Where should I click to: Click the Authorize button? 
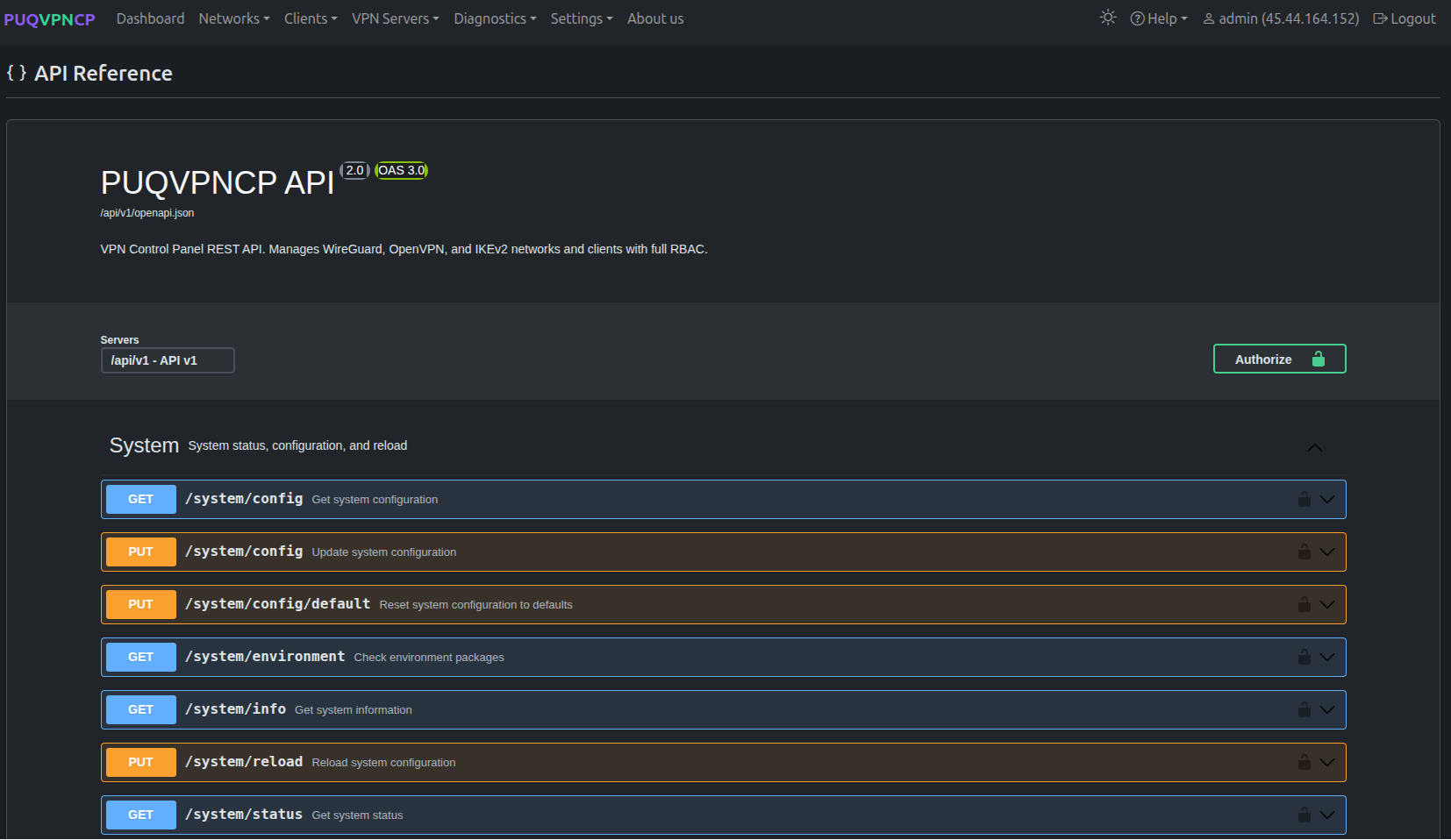point(1279,359)
